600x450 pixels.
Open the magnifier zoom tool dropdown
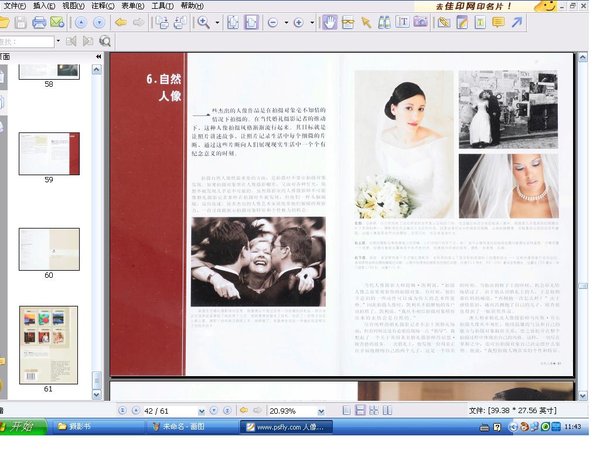coord(217,22)
